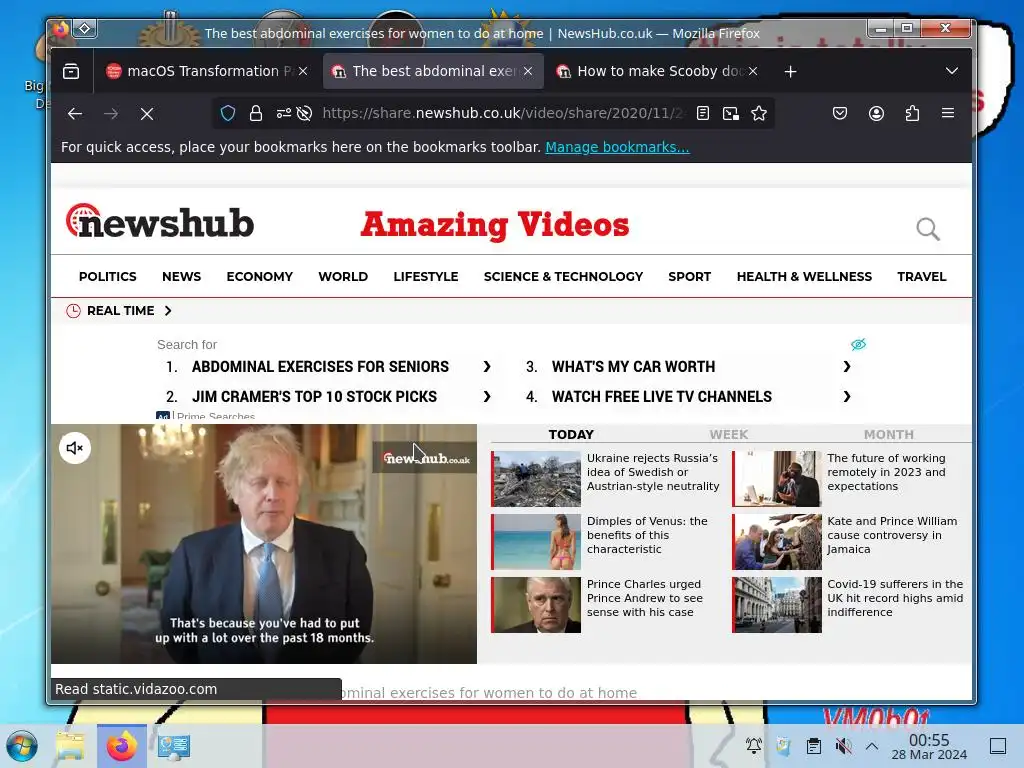This screenshot has width=1024, height=768.
Task: Click arrow next to Abdominal Exercises For Seniors
Action: click(x=487, y=367)
